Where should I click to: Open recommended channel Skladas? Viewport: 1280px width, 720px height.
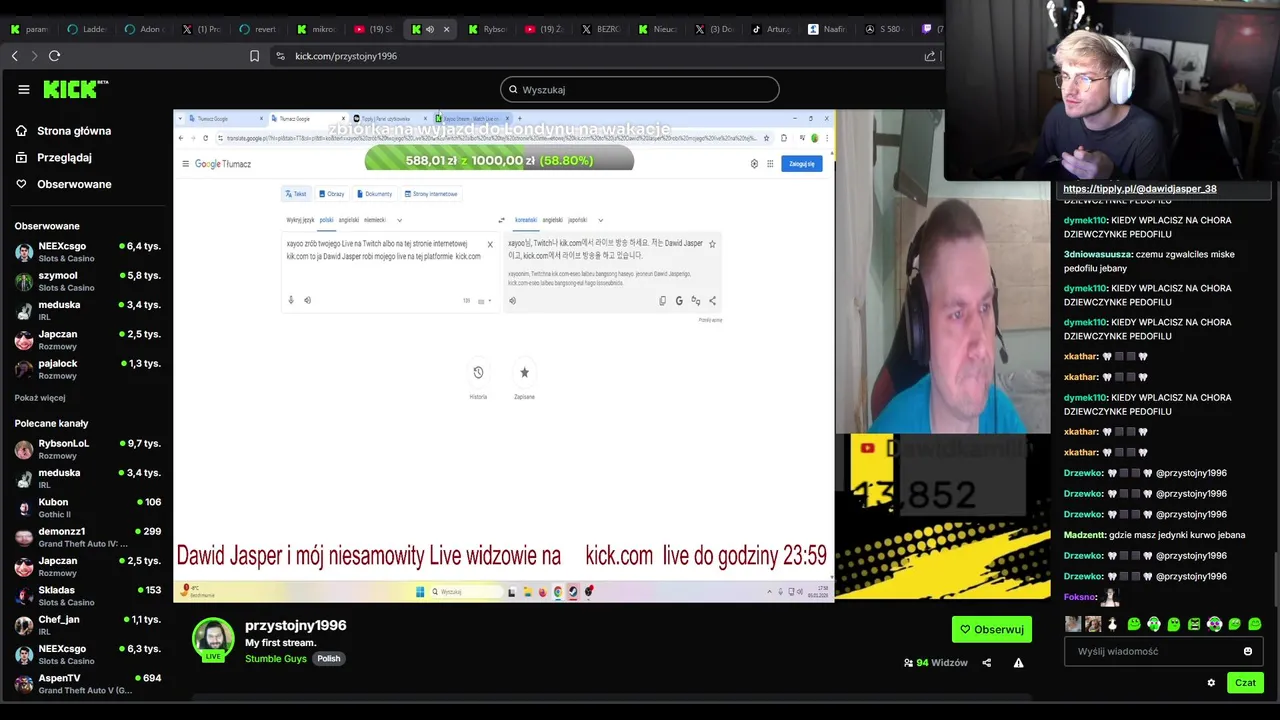(88, 596)
